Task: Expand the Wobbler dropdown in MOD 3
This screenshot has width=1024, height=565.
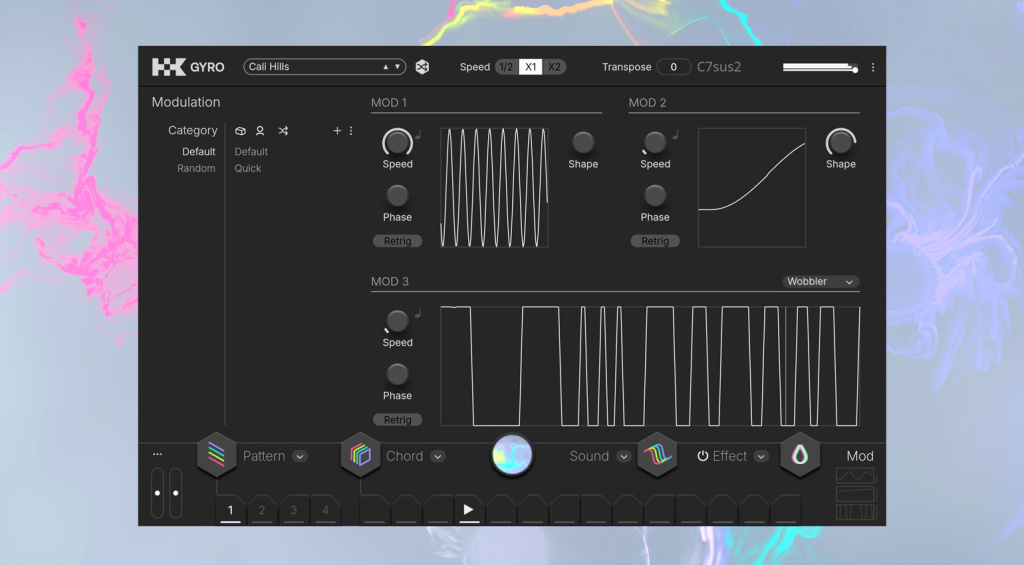Action: [820, 282]
